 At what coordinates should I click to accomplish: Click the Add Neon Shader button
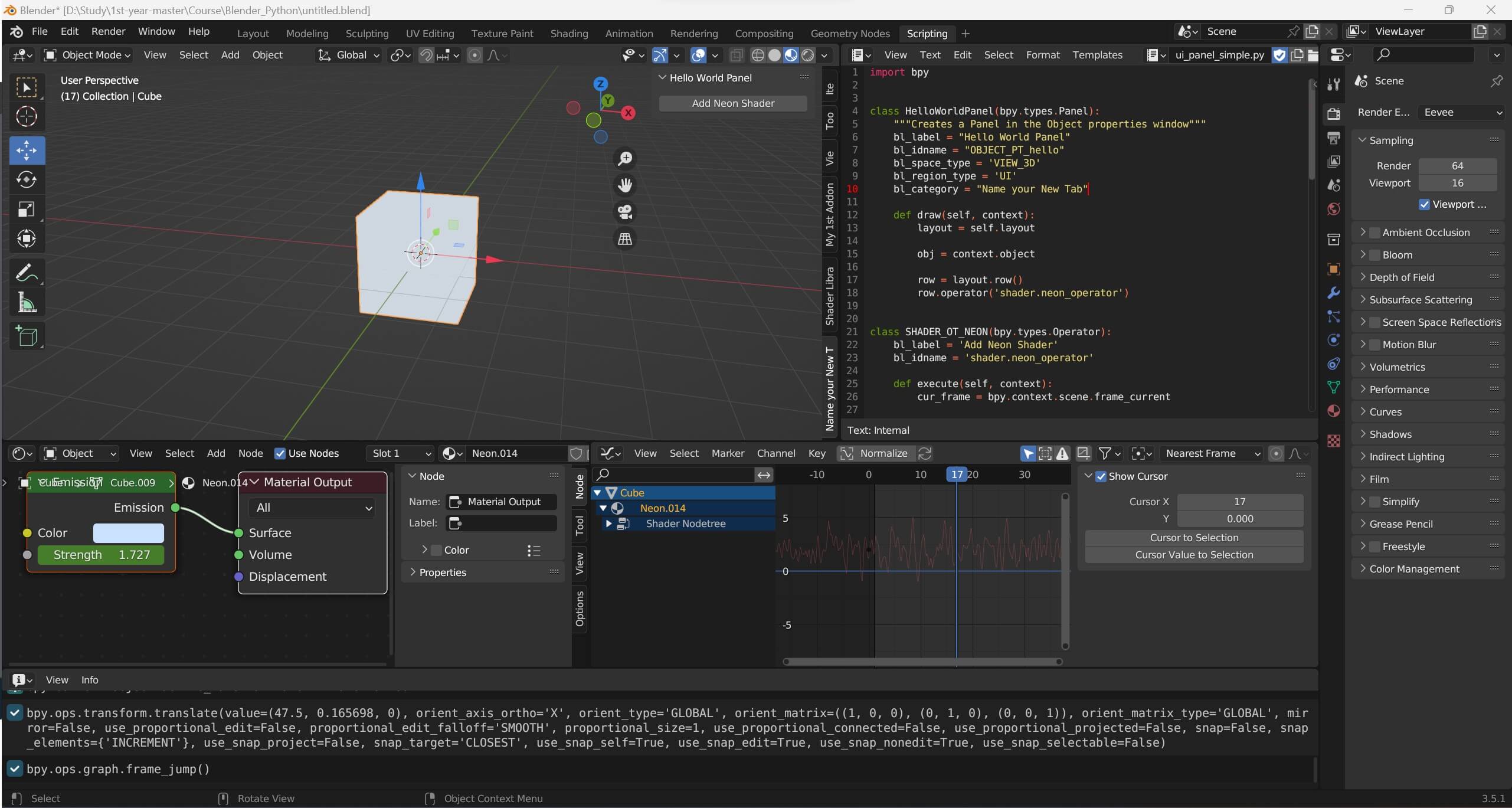pyautogui.click(x=732, y=103)
